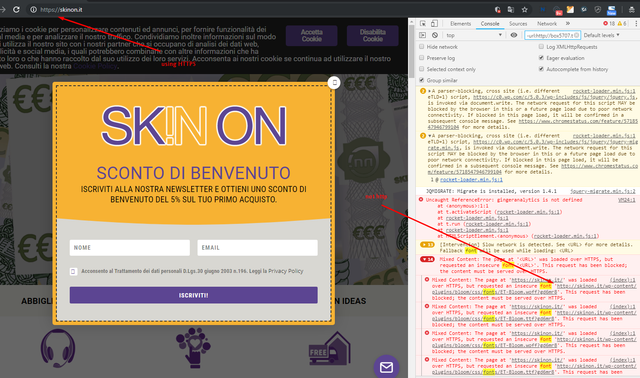Click the blue N extension icon
Viewport: 640px width, 378px height.
point(542,9)
